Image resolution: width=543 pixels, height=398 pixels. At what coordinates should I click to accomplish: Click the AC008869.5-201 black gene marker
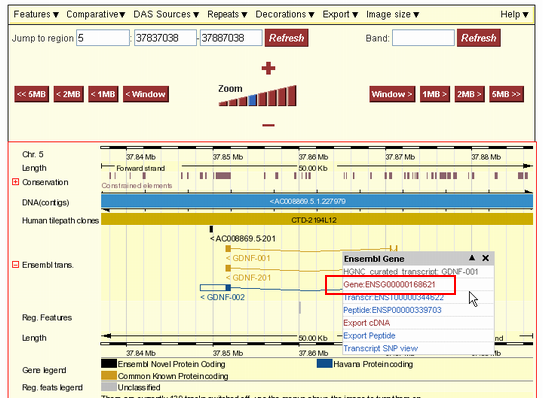211,229
